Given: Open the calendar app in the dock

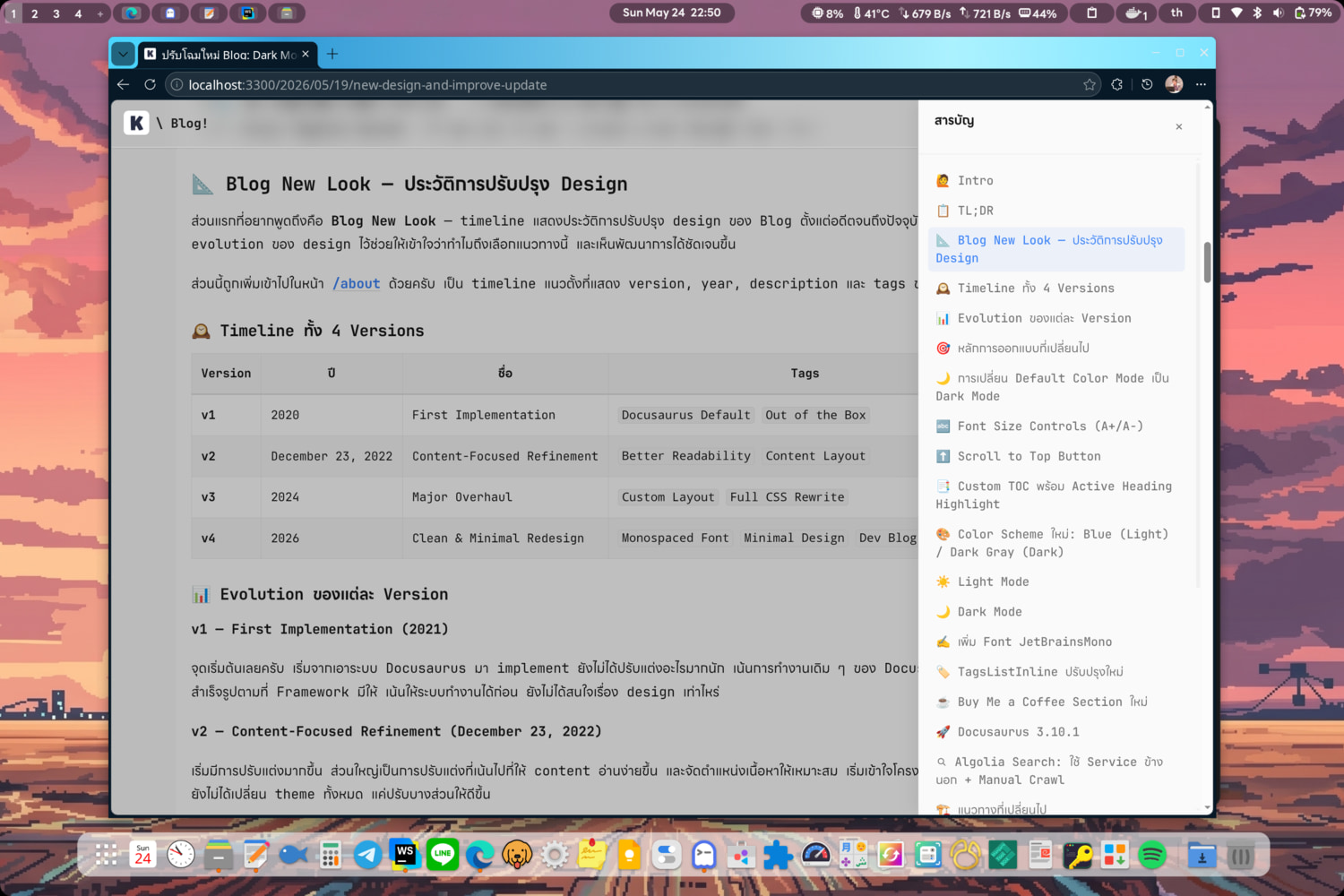Looking at the screenshot, I should tap(143, 855).
